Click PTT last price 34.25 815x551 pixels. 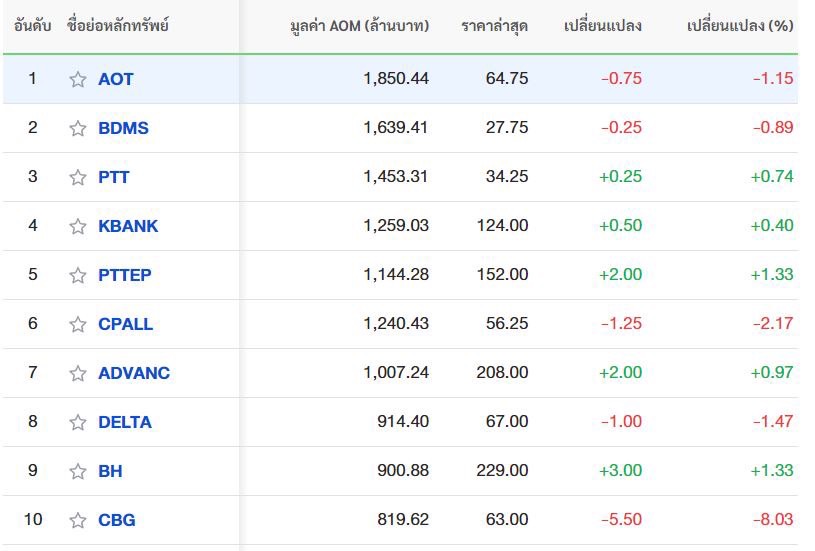pos(507,176)
